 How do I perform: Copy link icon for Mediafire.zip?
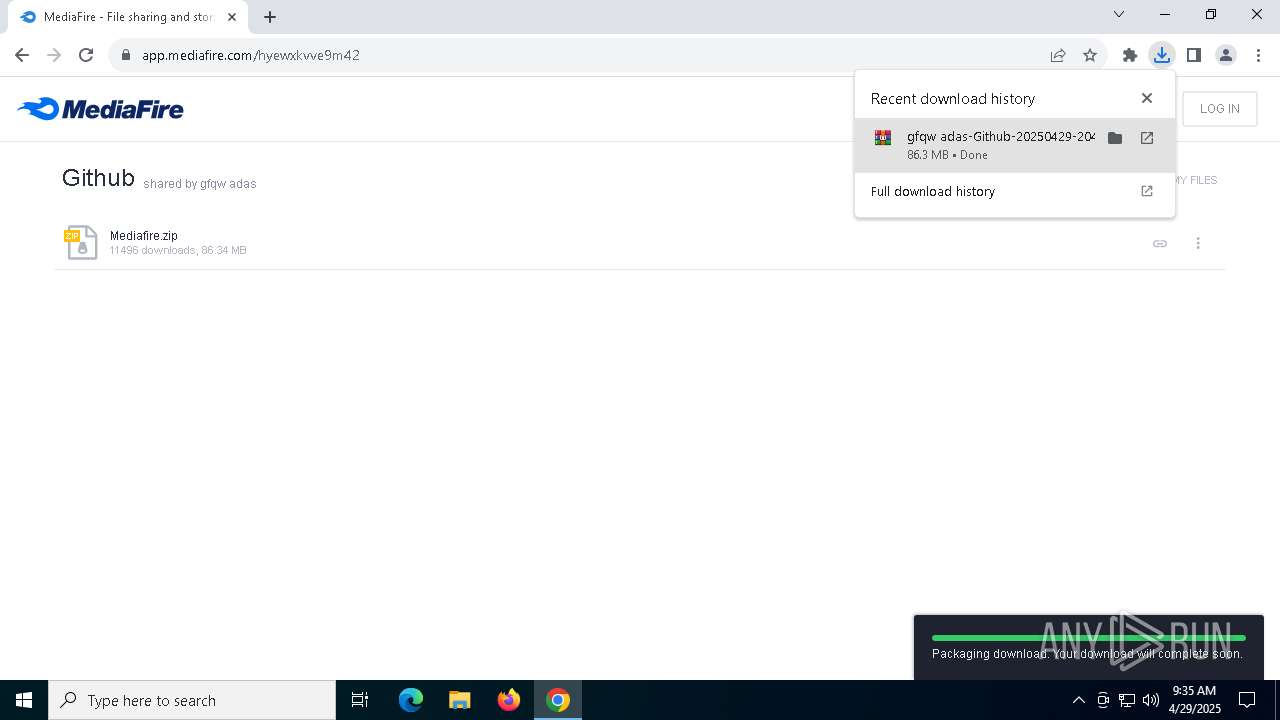coord(1160,243)
